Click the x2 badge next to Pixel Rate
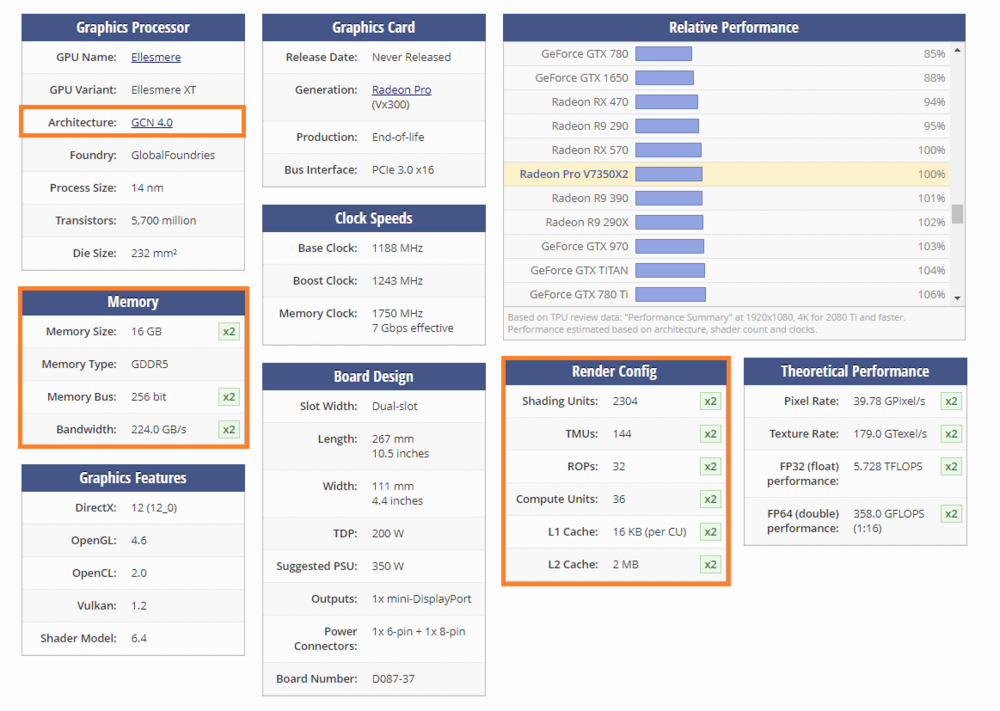This screenshot has height=711, width=1000. click(x=951, y=401)
